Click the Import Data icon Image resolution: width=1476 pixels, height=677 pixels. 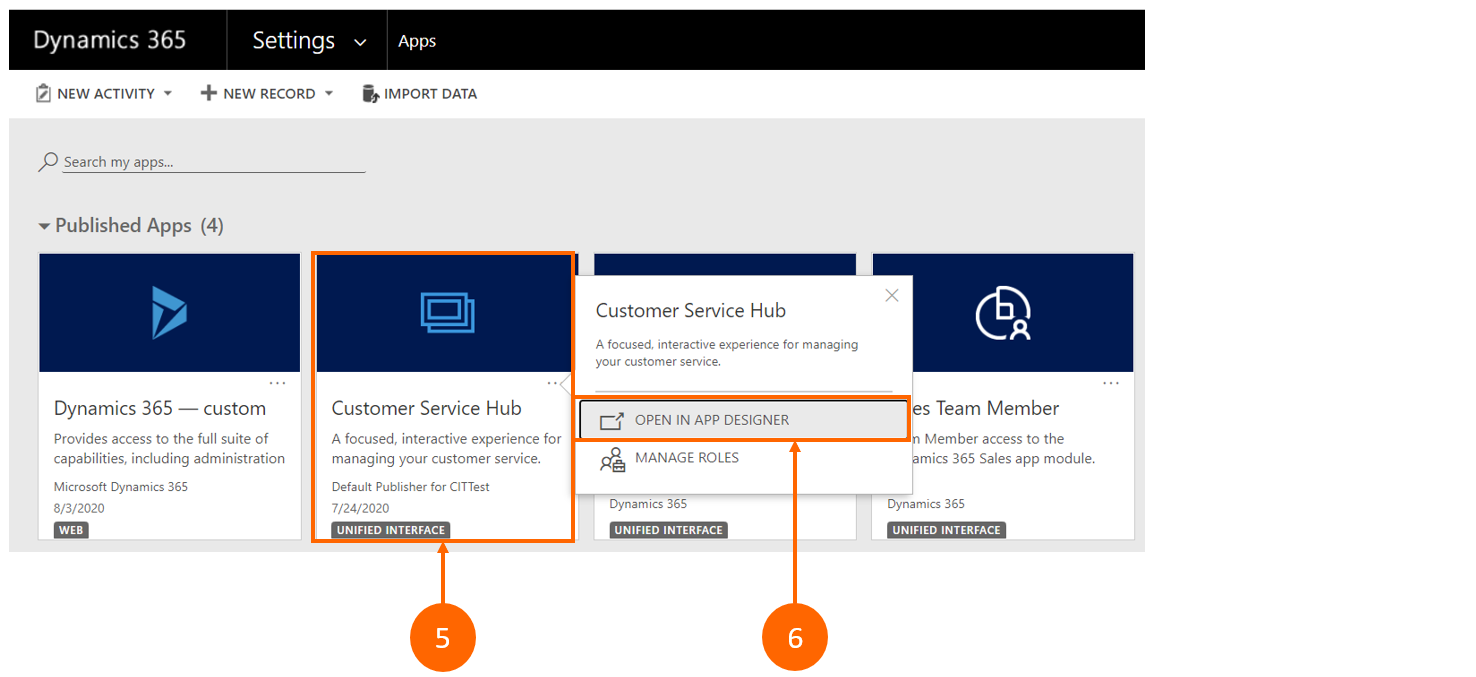tap(370, 93)
